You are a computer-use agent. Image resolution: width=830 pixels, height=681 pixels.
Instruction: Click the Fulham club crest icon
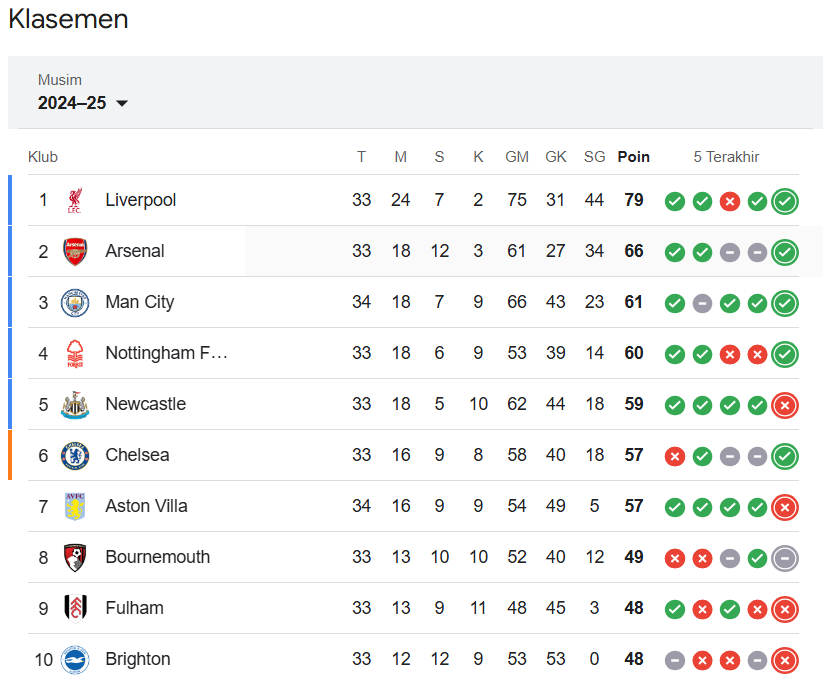tap(75, 609)
